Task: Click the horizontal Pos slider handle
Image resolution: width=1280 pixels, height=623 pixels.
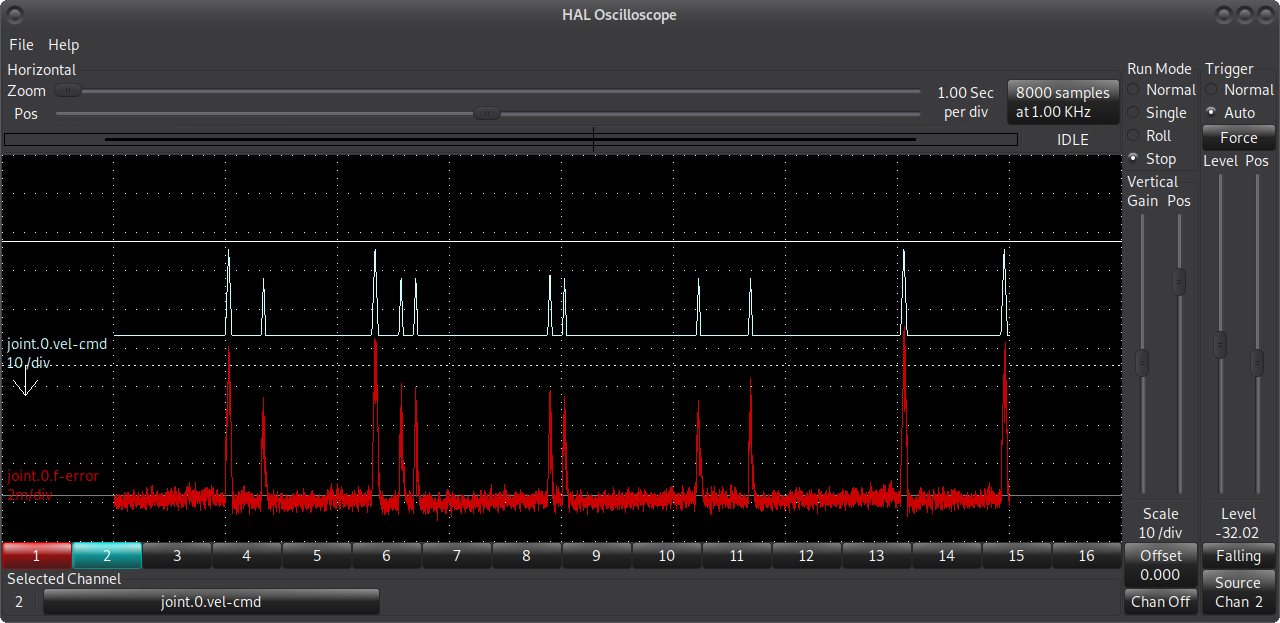Action: [x=486, y=114]
